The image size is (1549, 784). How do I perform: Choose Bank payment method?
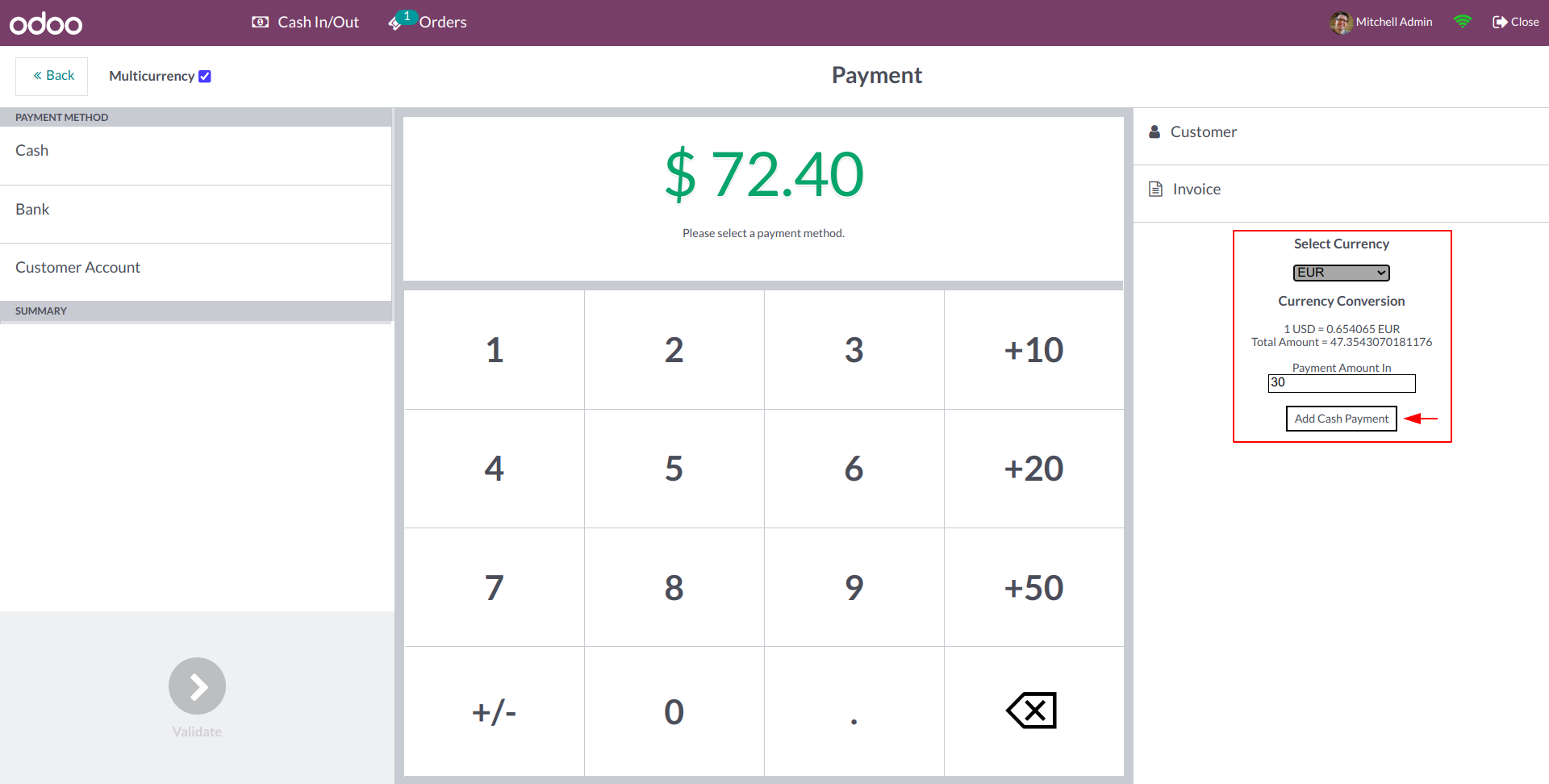click(x=32, y=210)
